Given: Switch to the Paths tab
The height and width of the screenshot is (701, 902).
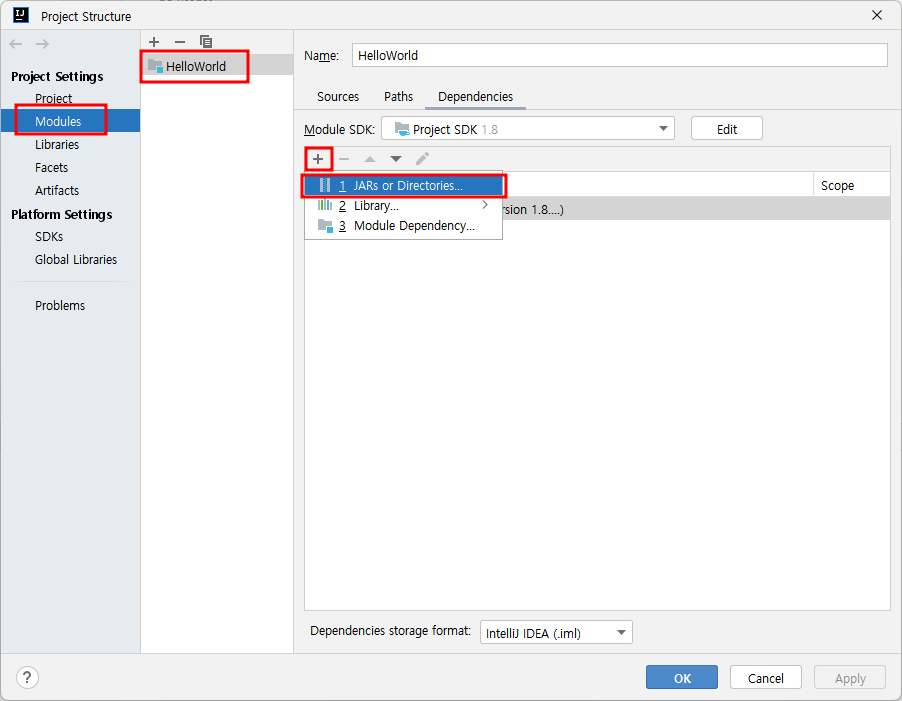Looking at the screenshot, I should [x=399, y=97].
